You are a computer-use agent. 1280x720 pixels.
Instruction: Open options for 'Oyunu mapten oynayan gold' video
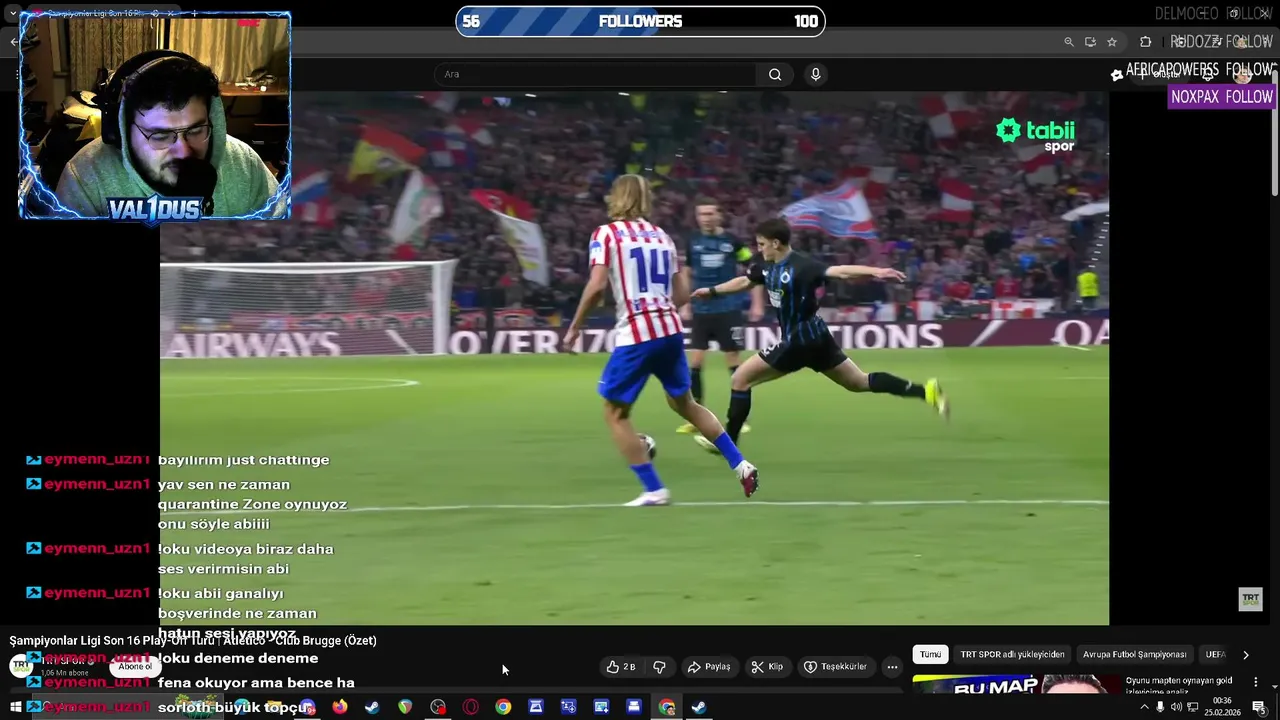tap(1256, 682)
